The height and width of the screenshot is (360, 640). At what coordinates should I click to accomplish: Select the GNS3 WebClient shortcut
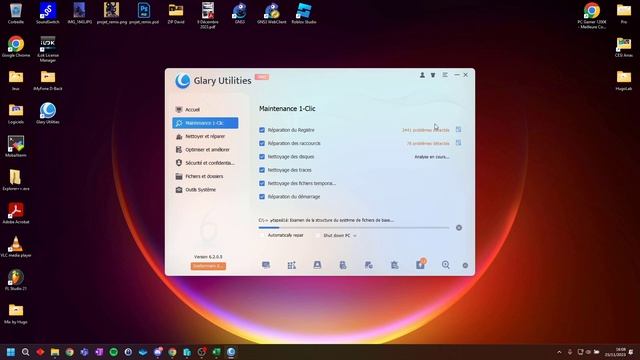[271, 13]
